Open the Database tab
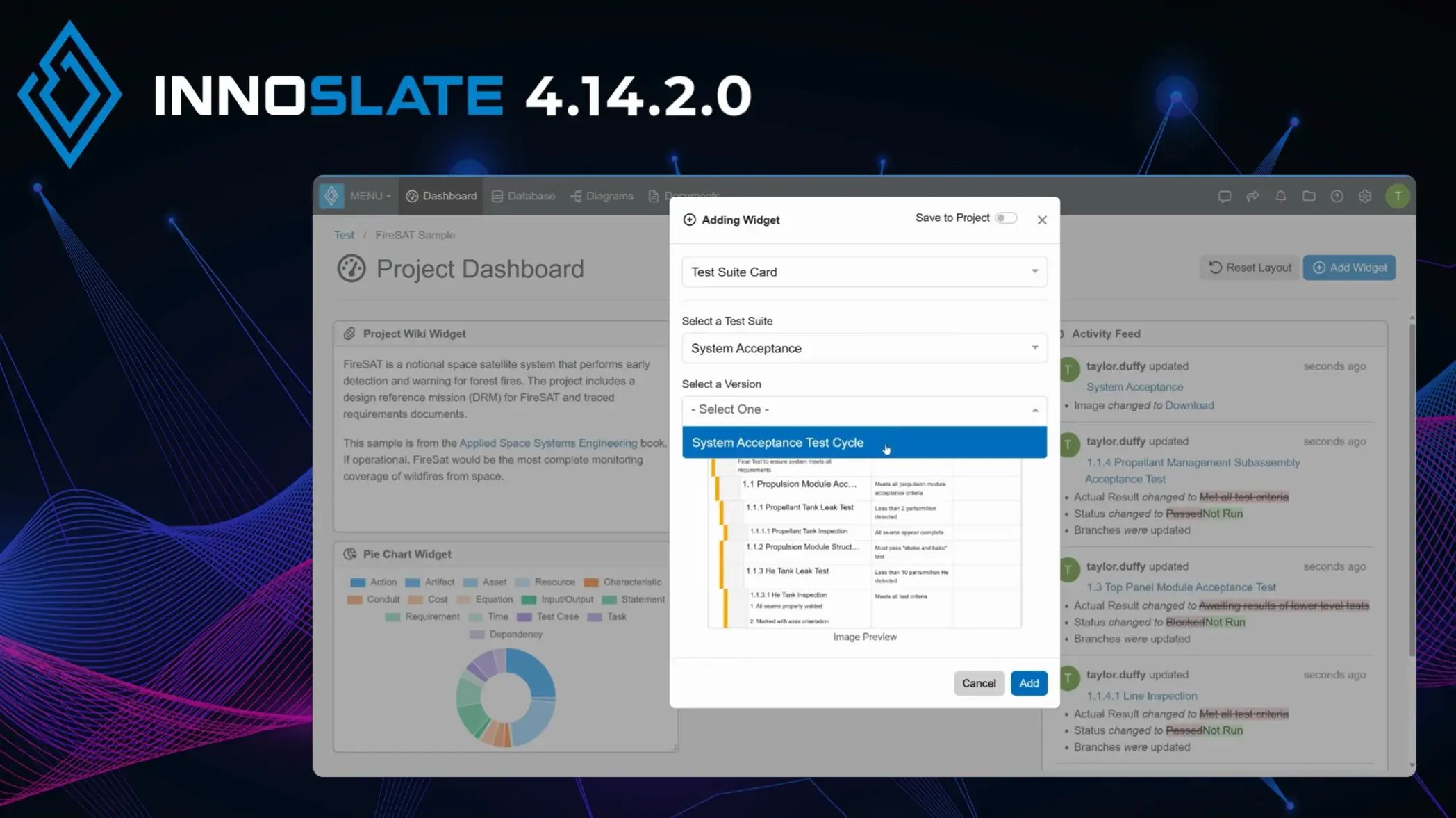 tap(523, 196)
